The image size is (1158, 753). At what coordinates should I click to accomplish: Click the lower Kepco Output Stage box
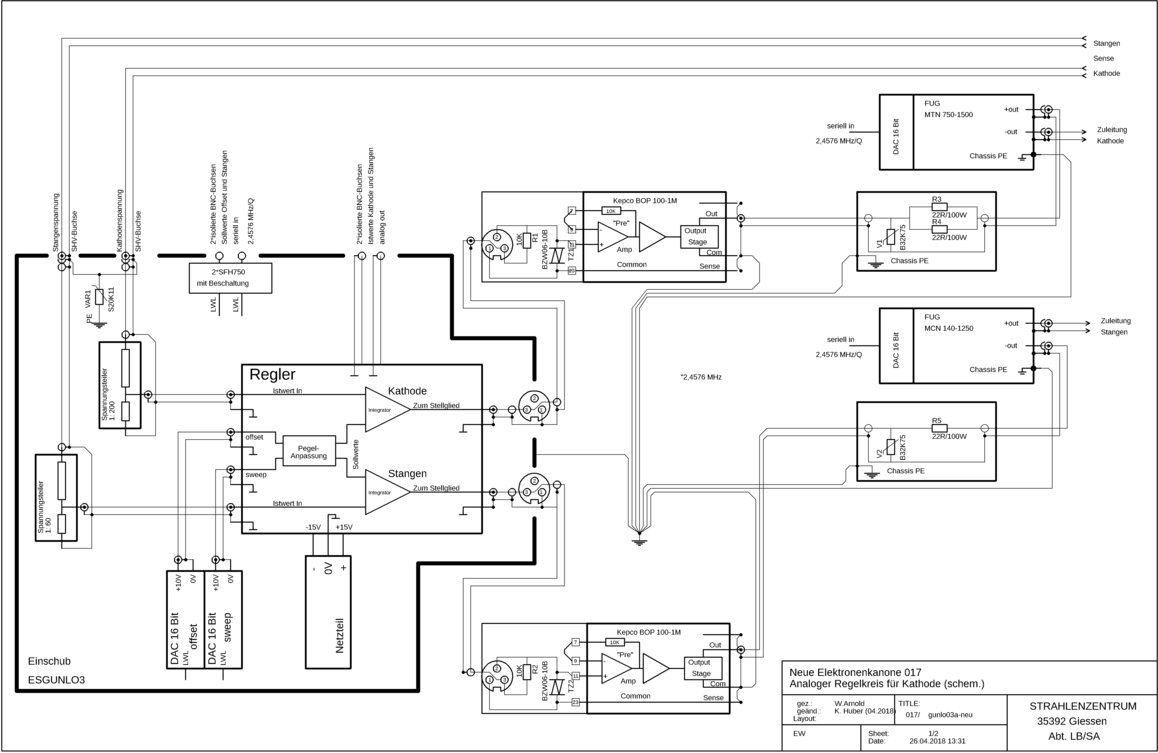pos(700,667)
